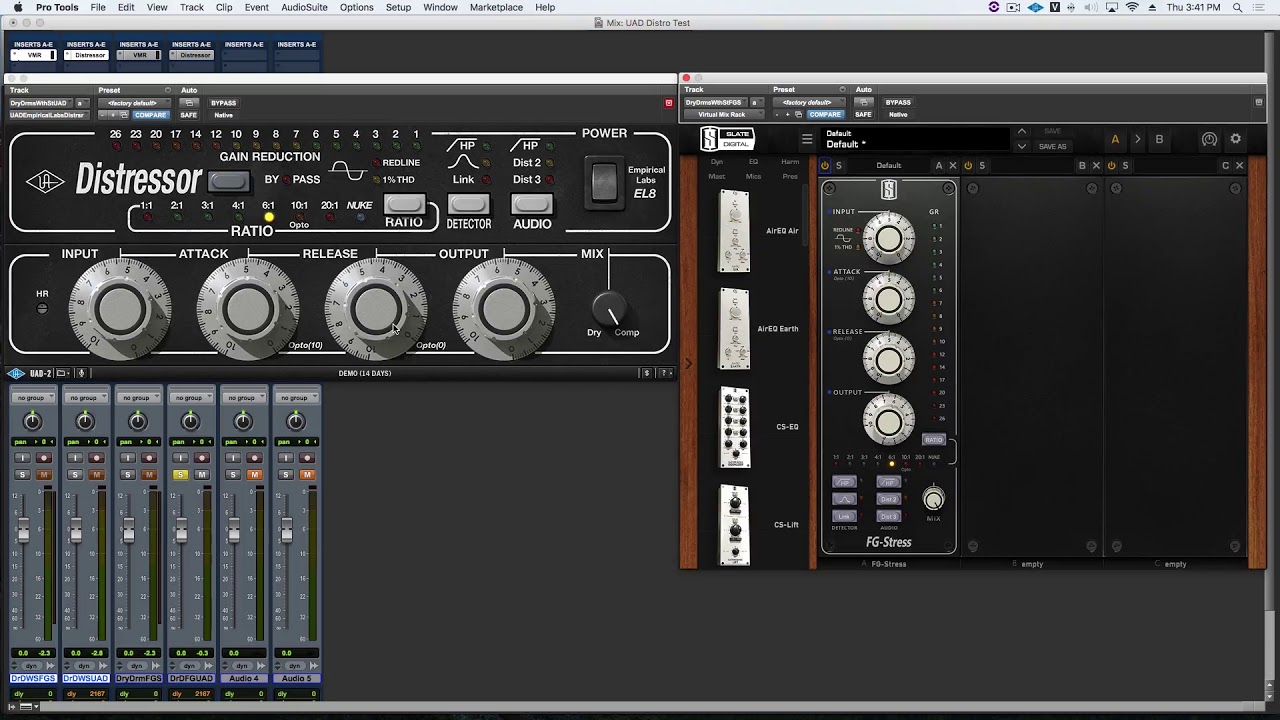
Task: Click BYPASS in the Virtual Mix Rack header
Action: click(898, 103)
